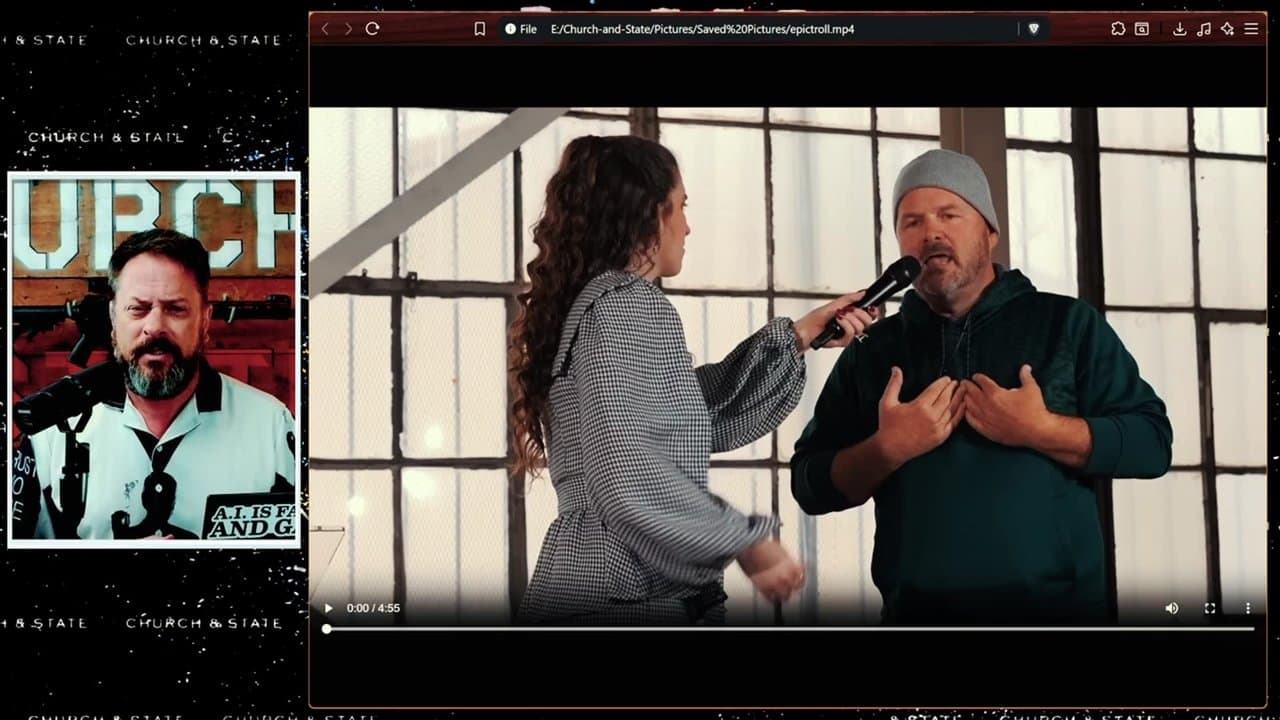Go forward with the browser forward arrow
Screen dimensions: 1280x720
click(x=348, y=29)
